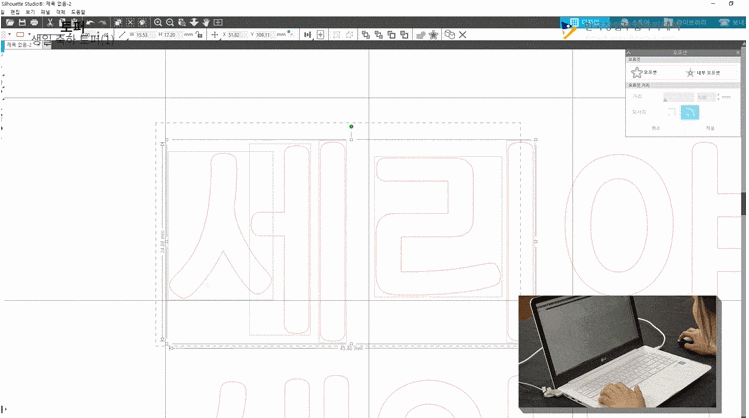The height and width of the screenshot is (418, 749).
Task: Fit the page to the window icon
Action: pos(218,22)
